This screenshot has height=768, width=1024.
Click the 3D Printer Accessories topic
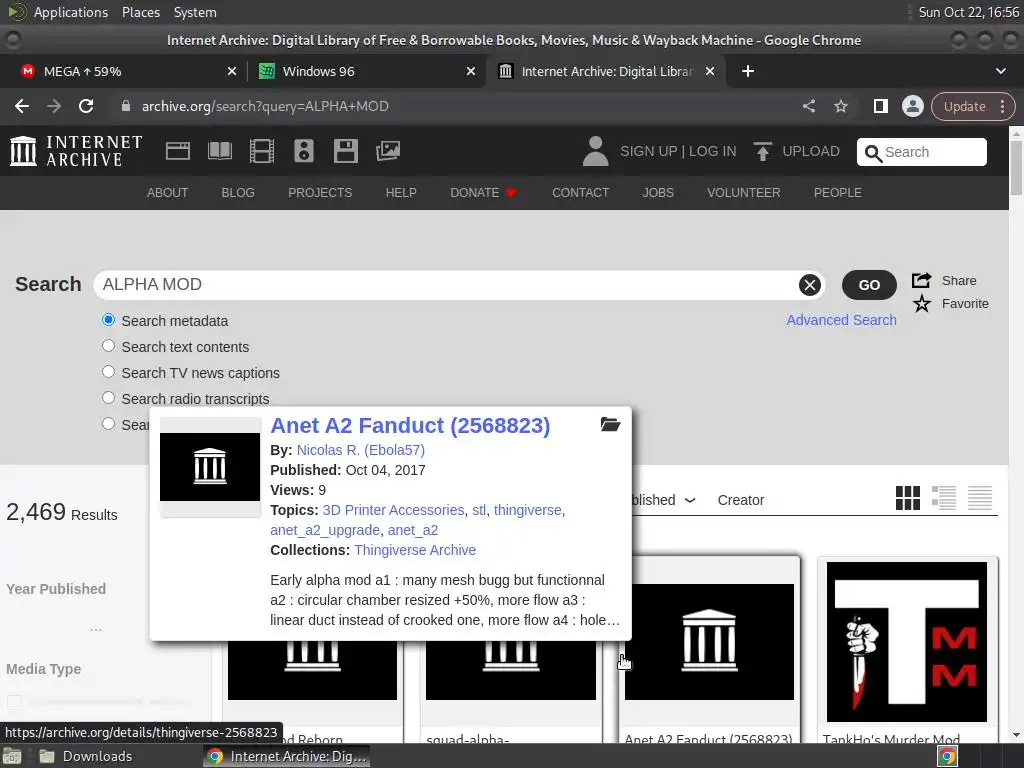393,510
